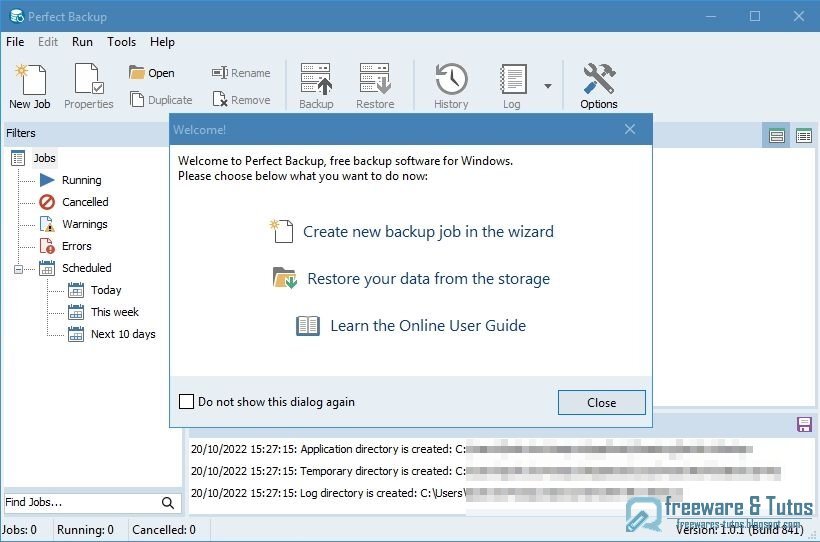Click the Running: 0 status bar entry
The image size is (820, 542).
[85, 530]
